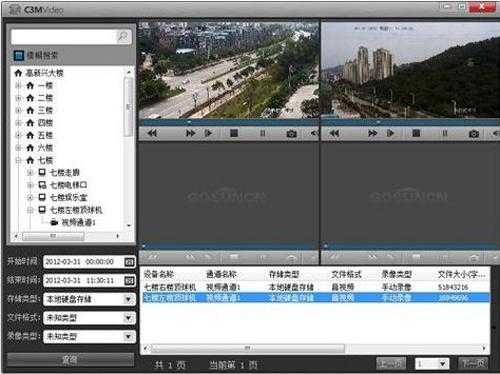Stop playback in the top-right video panel
500x374 pixels.
click(x=416, y=133)
